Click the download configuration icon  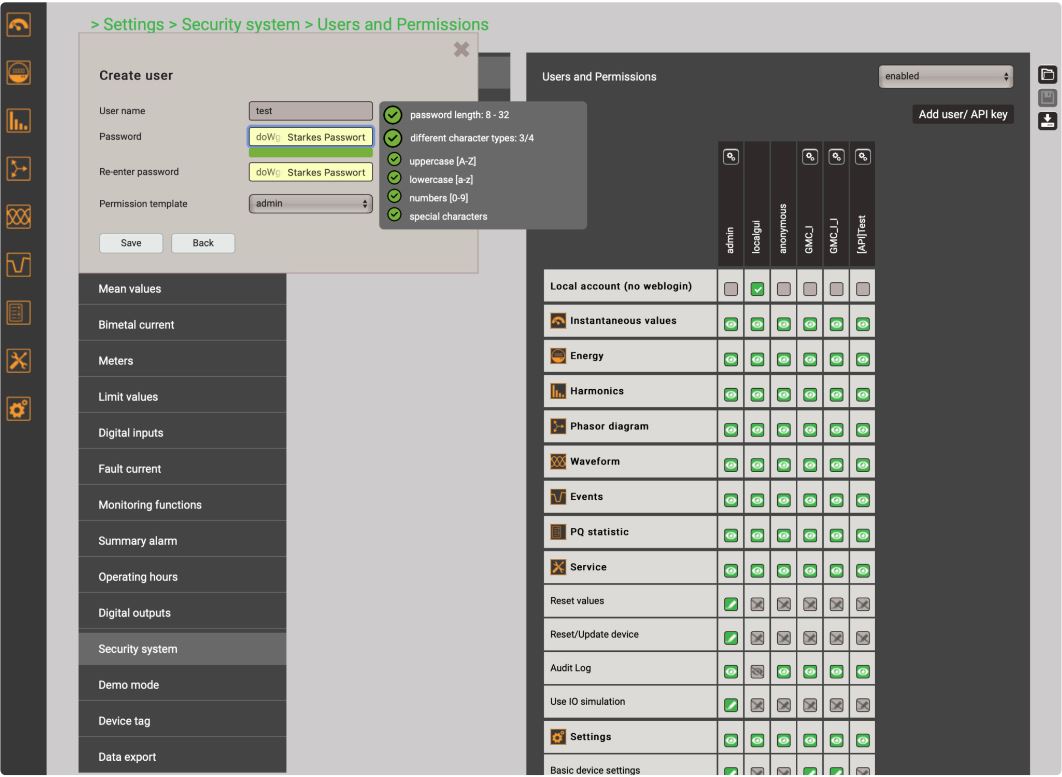coord(1047,121)
